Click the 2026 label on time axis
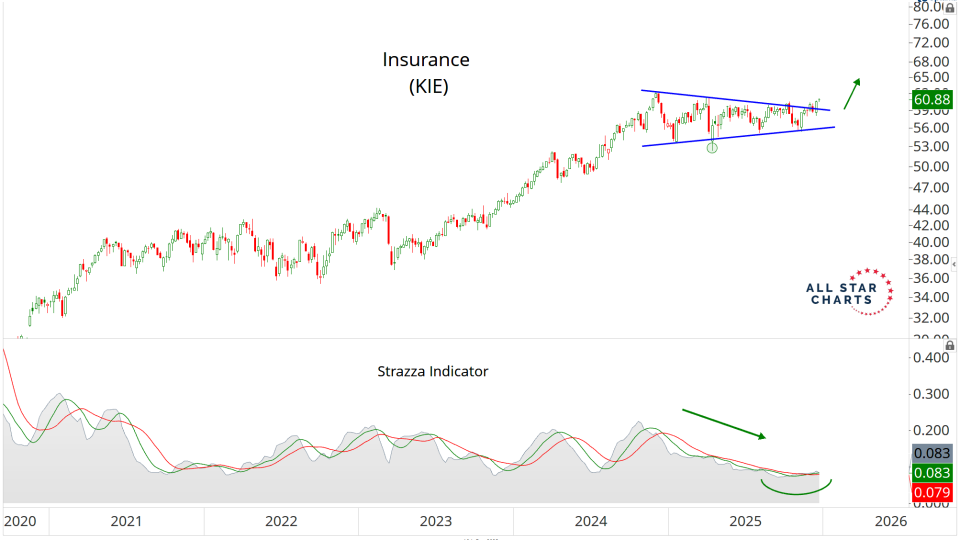 click(x=890, y=521)
